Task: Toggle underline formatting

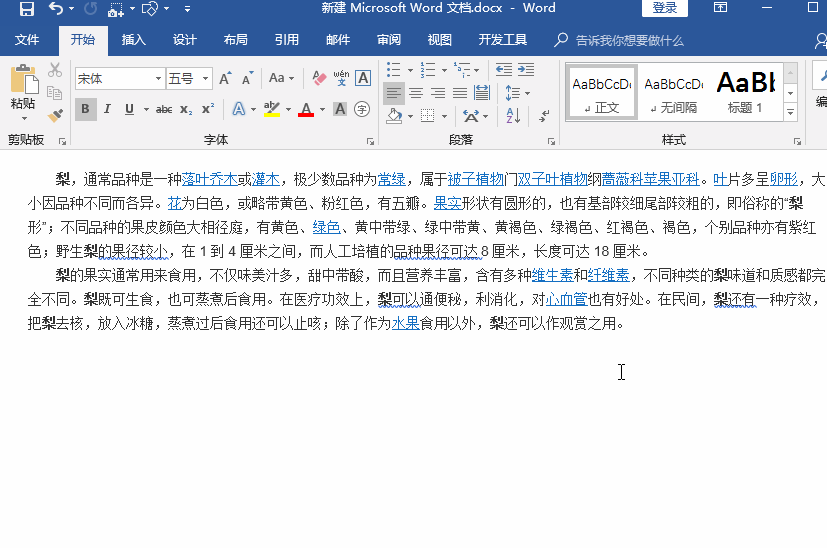Action: [x=129, y=109]
